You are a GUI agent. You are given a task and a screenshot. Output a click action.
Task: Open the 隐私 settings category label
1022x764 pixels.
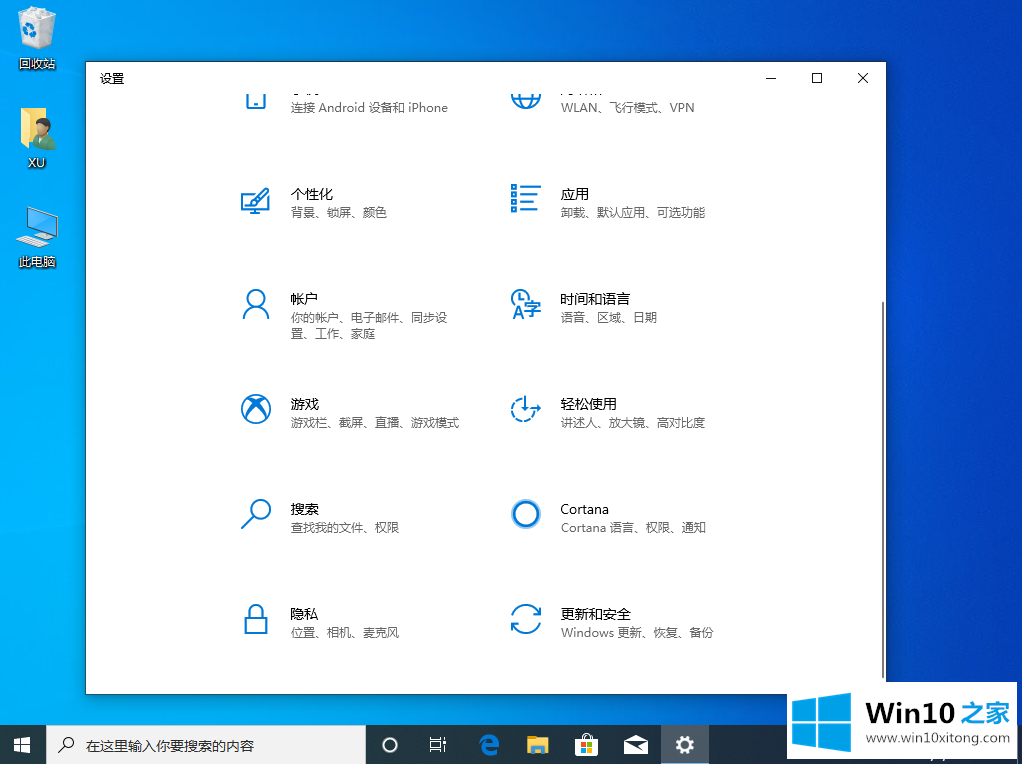(304, 614)
